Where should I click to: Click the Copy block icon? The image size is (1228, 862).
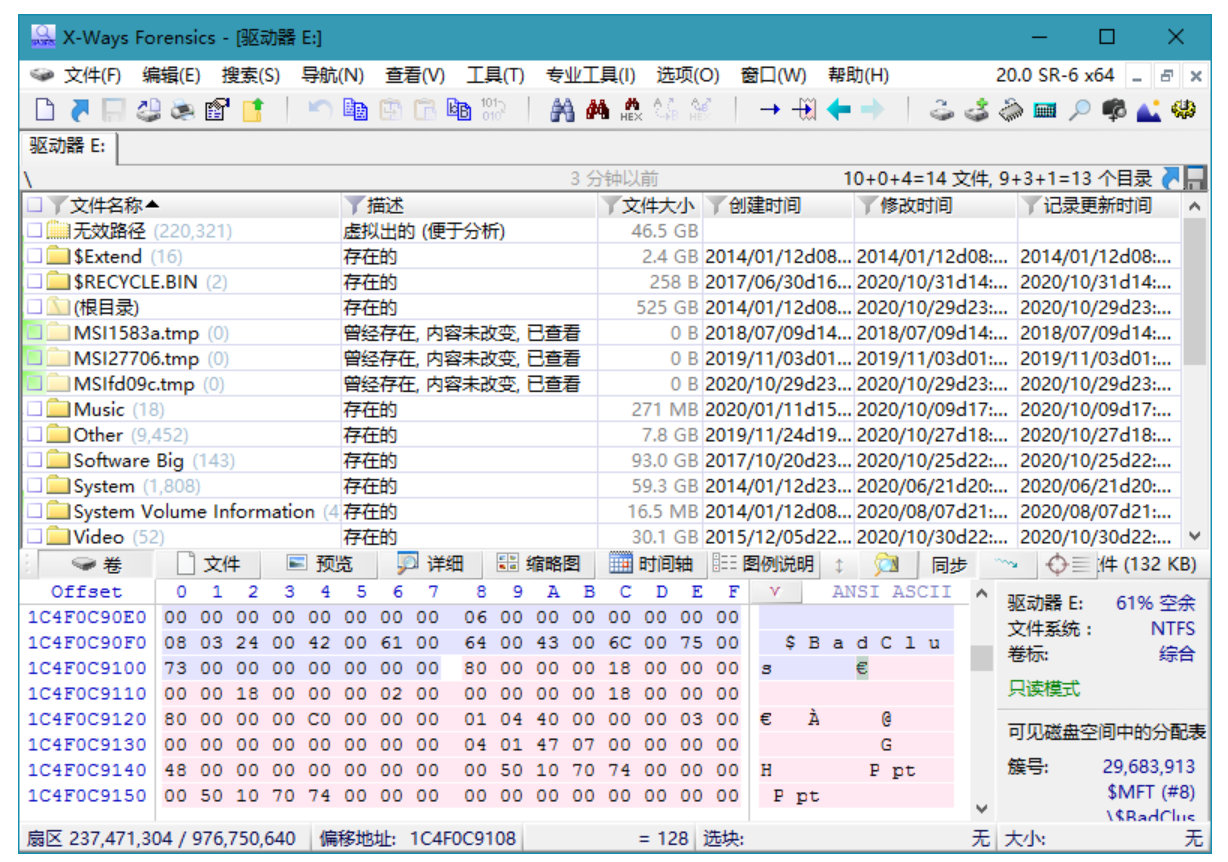[x=354, y=111]
